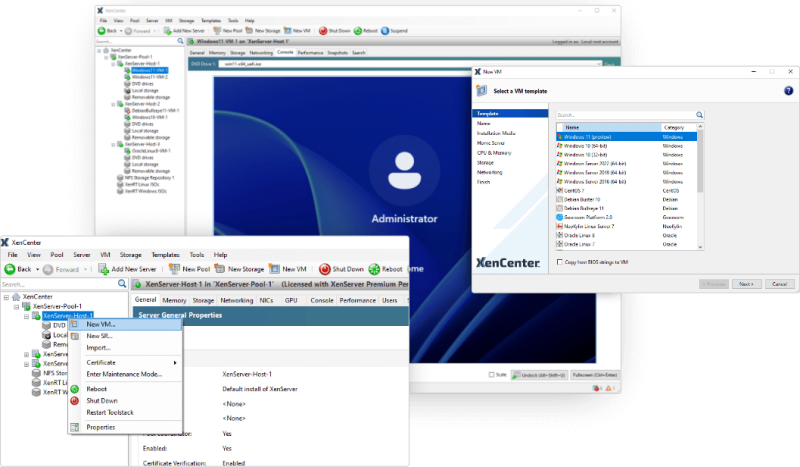This screenshot has width=800, height=467.
Task: Switch to Snapshots tab in background XenCenter window
Action: (x=337, y=53)
